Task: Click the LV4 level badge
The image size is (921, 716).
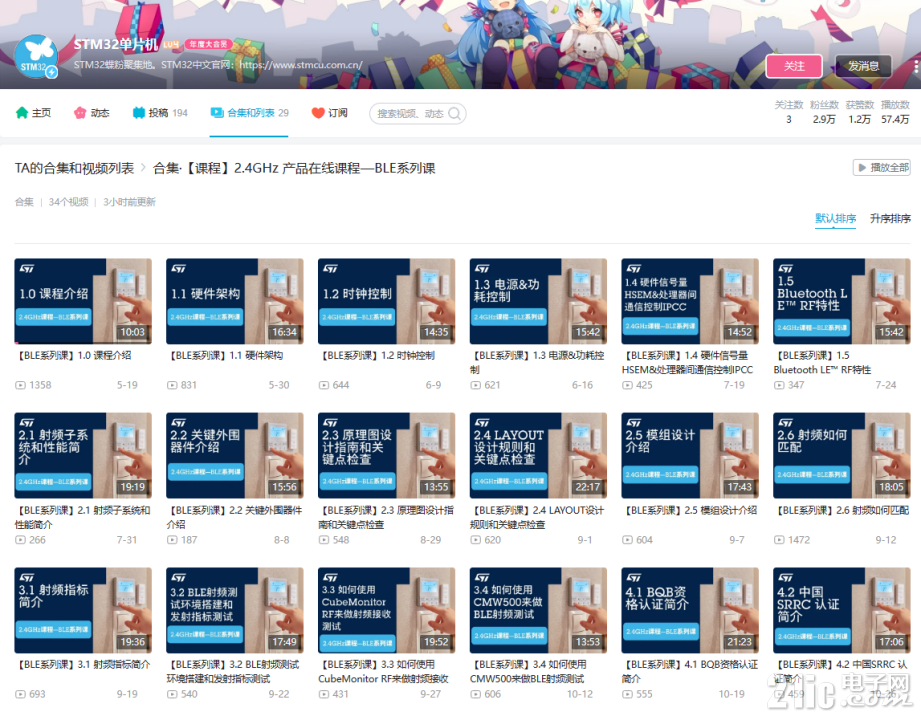Action: [x=171, y=44]
